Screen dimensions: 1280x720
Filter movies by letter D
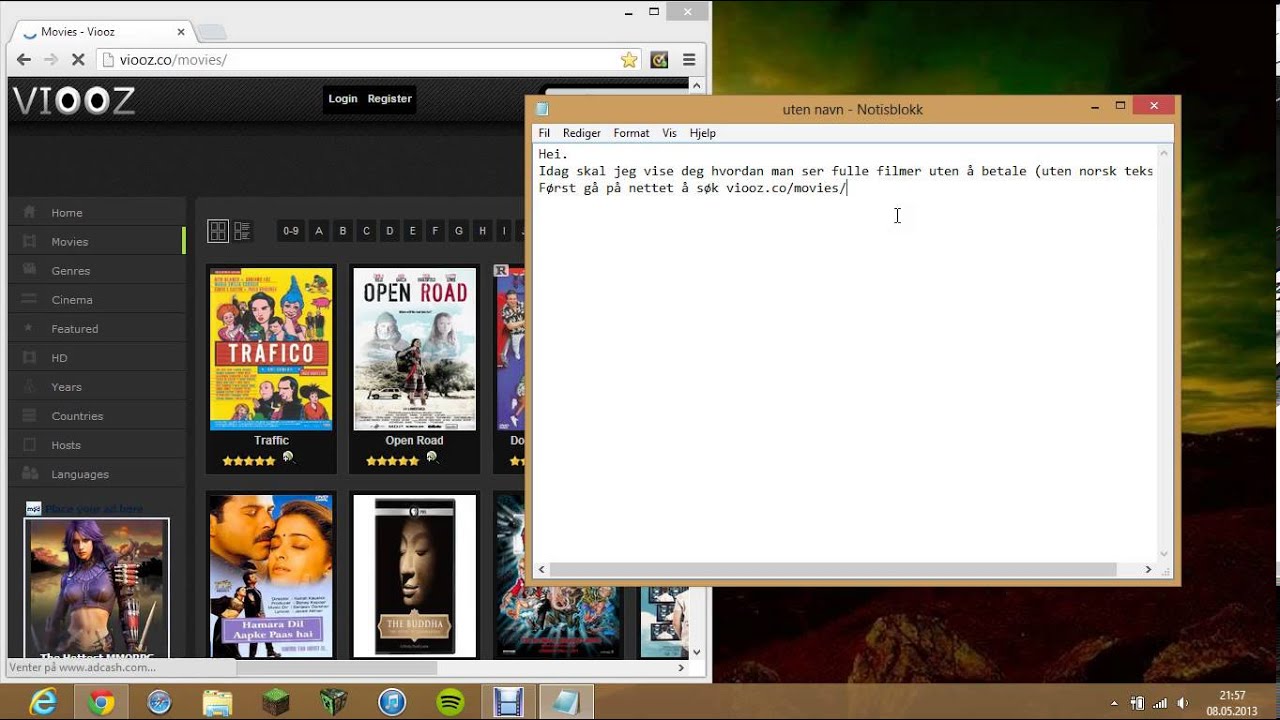tap(390, 231)
